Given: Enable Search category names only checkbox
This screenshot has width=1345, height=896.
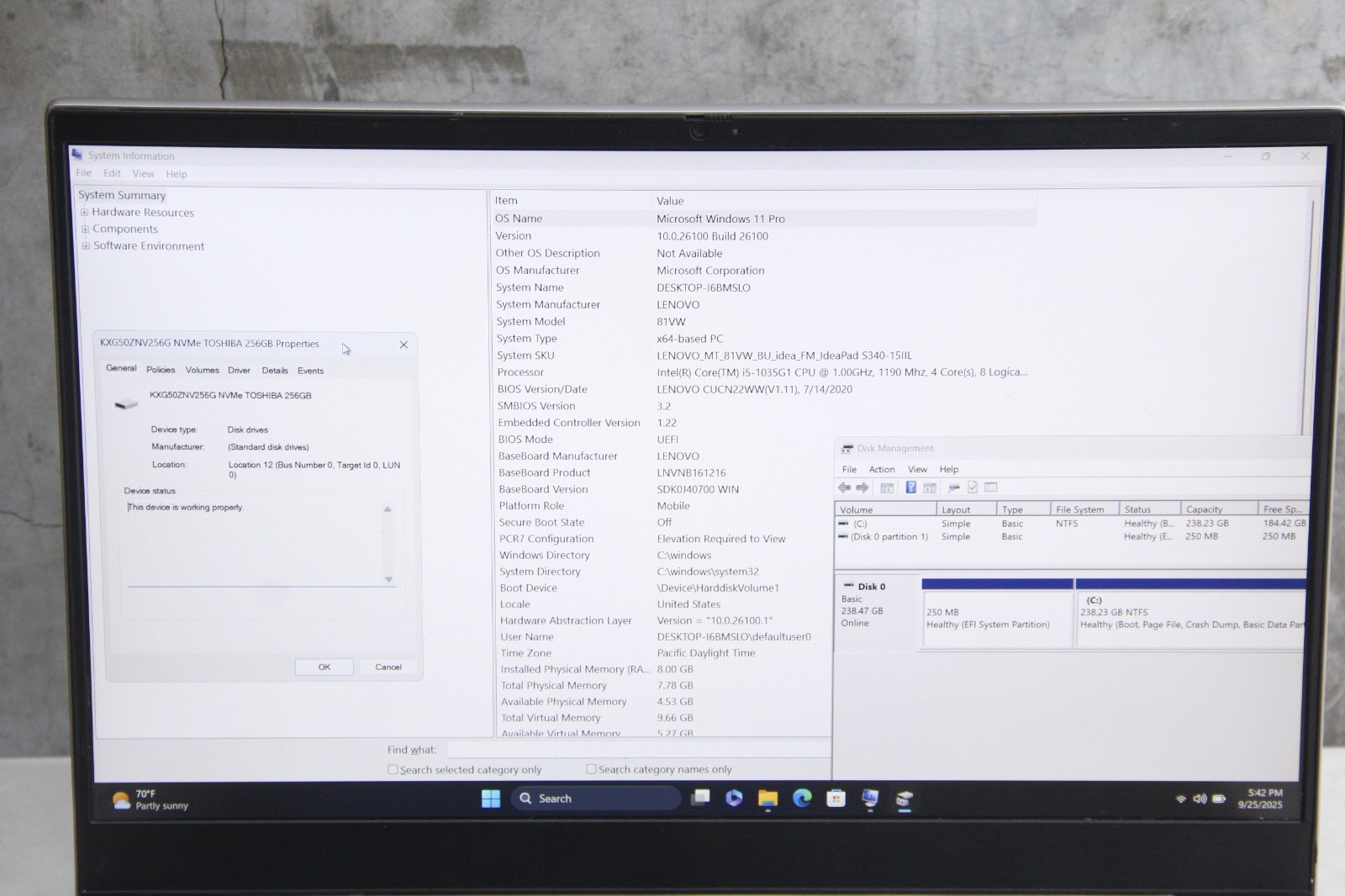Looking at the screenshot, I should pyautogui.click(x=591, y=769).
